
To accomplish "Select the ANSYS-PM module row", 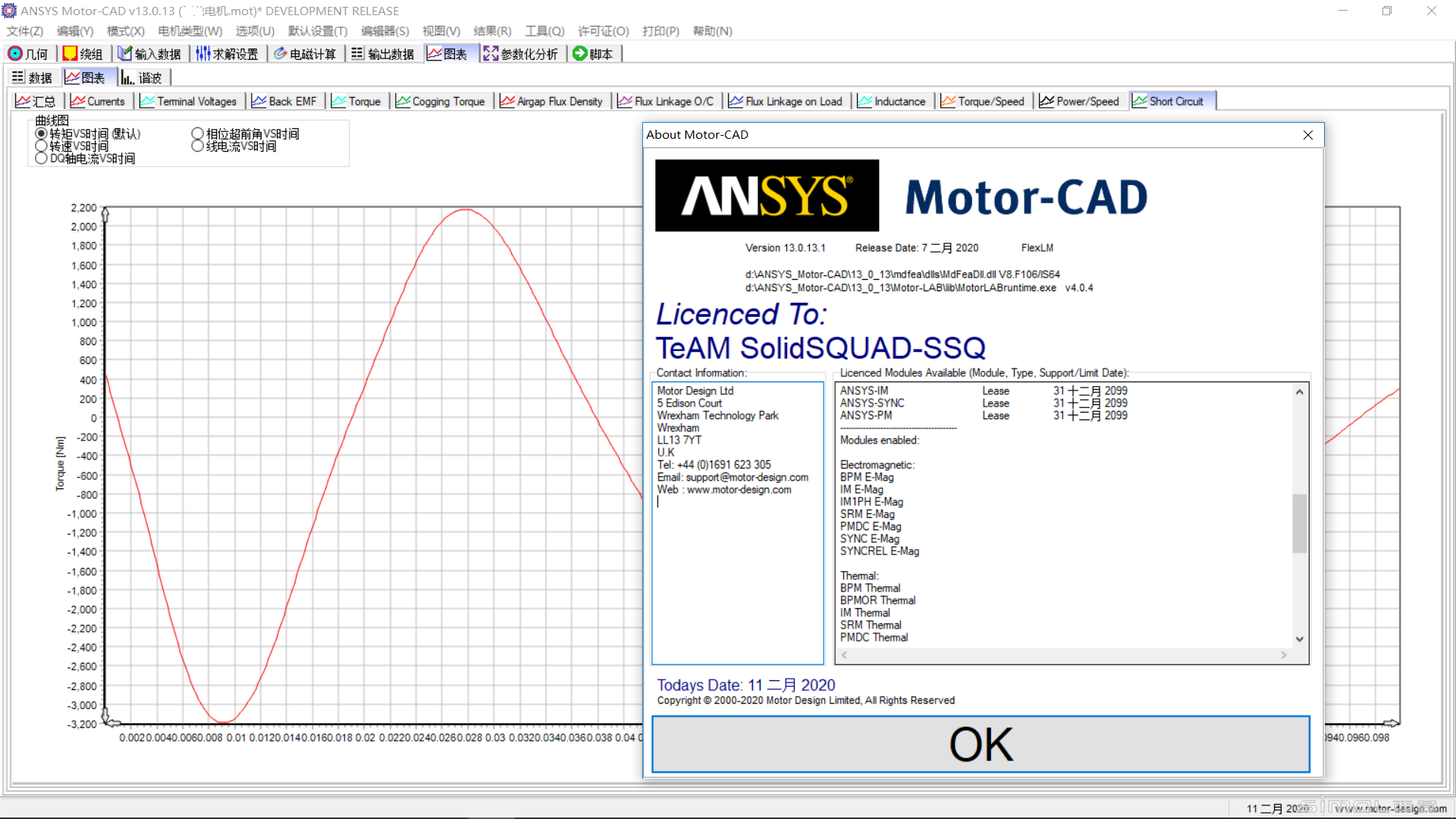I will [x=984, y=416].
